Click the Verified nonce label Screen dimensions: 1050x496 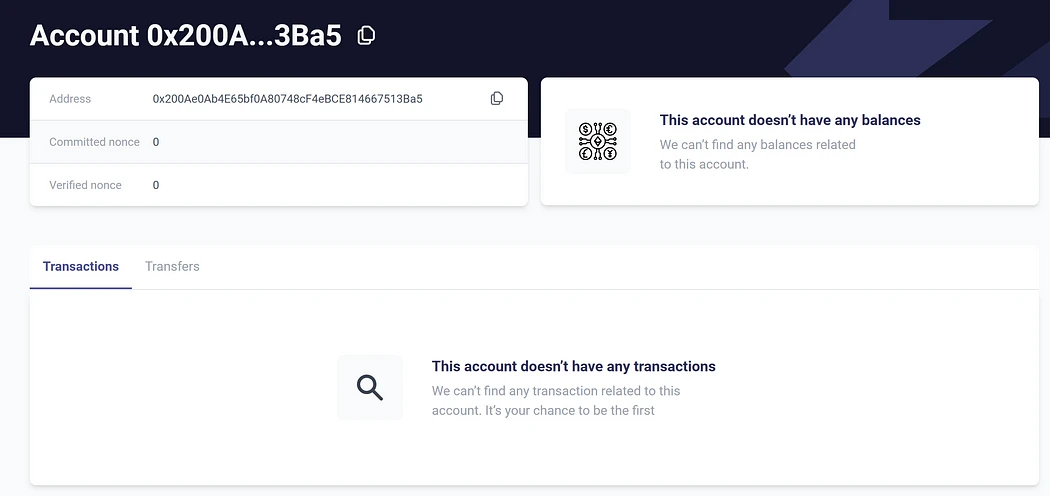coord(86,185)
